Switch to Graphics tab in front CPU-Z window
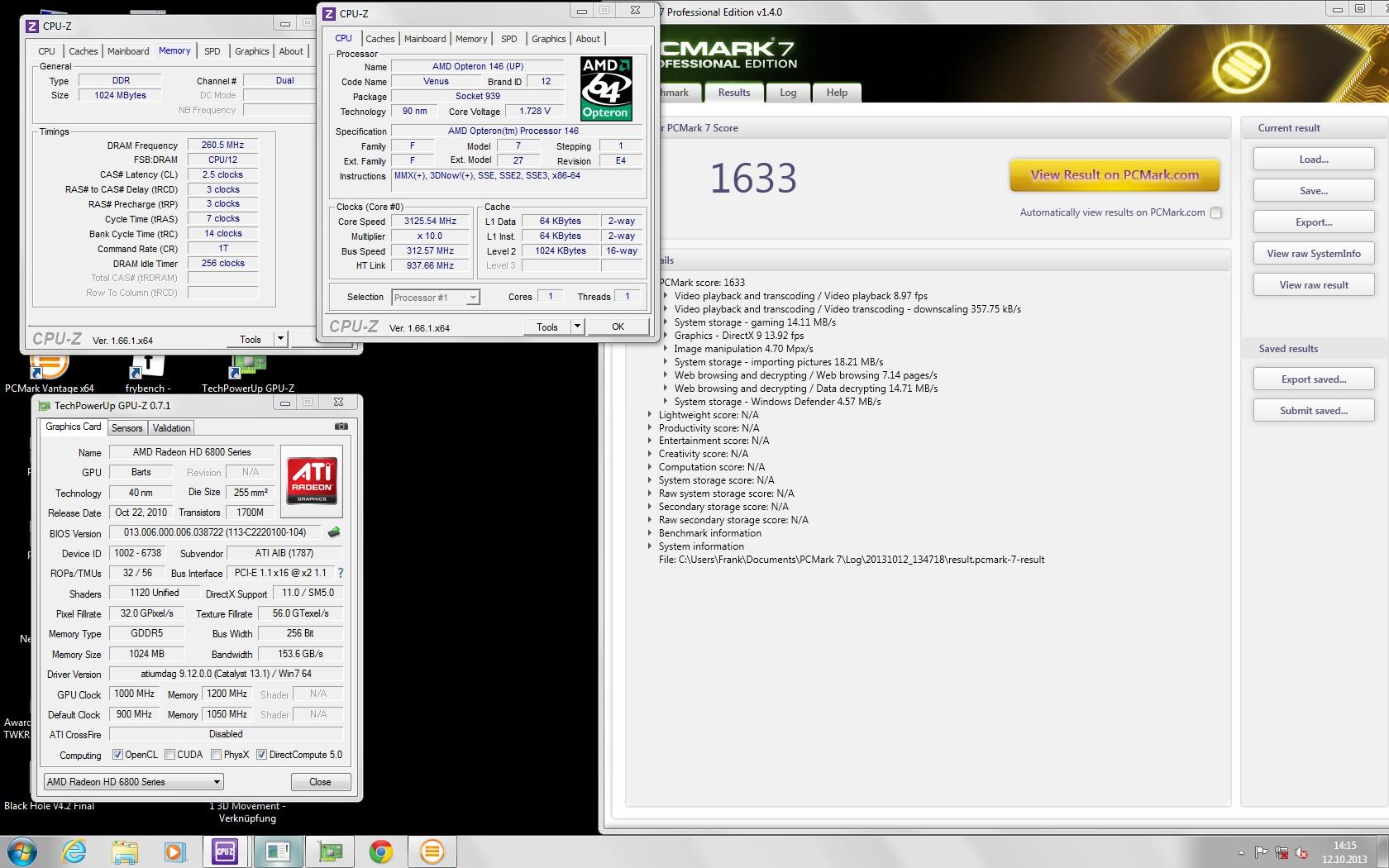The height and width of the screenshot is (868, 1389). pos(548,39)
